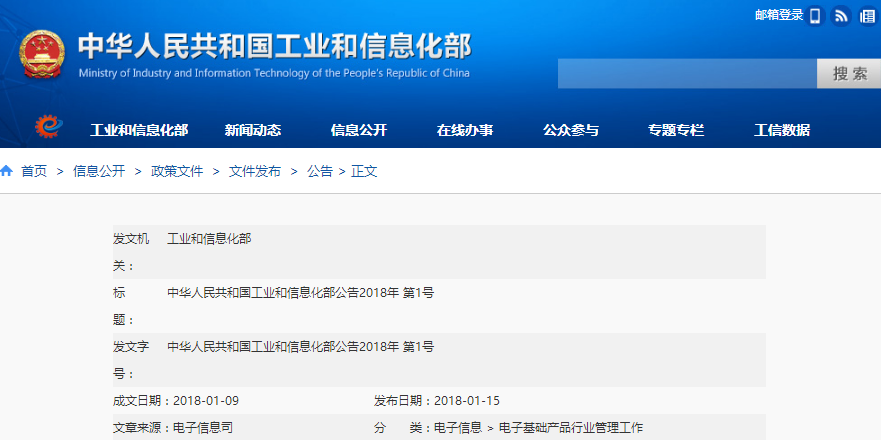Click 工信数据 in navigation bar
Screen dimensions: 881x440
(x=782, y=130)
